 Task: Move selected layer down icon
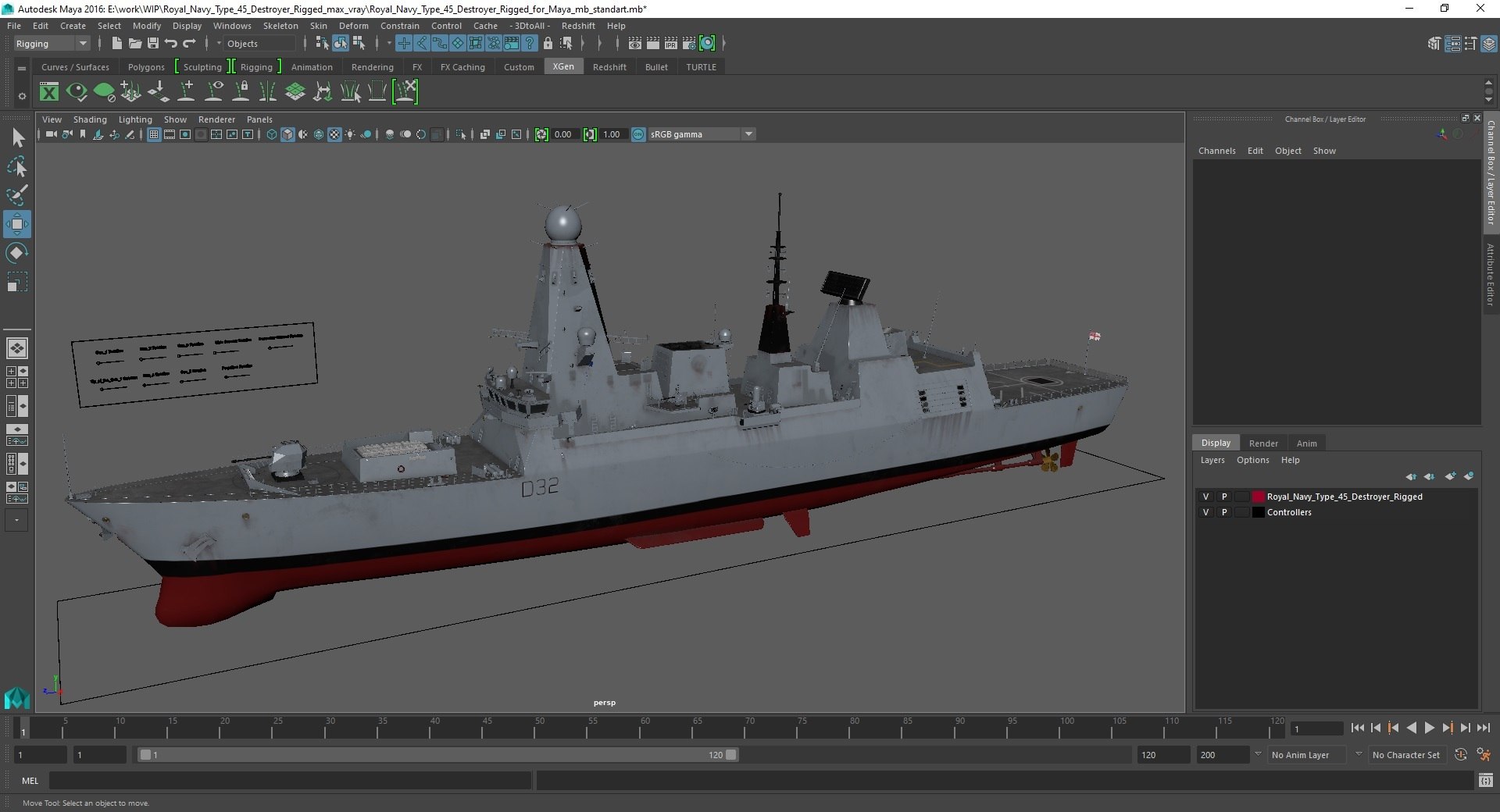tap(1430, 476)
